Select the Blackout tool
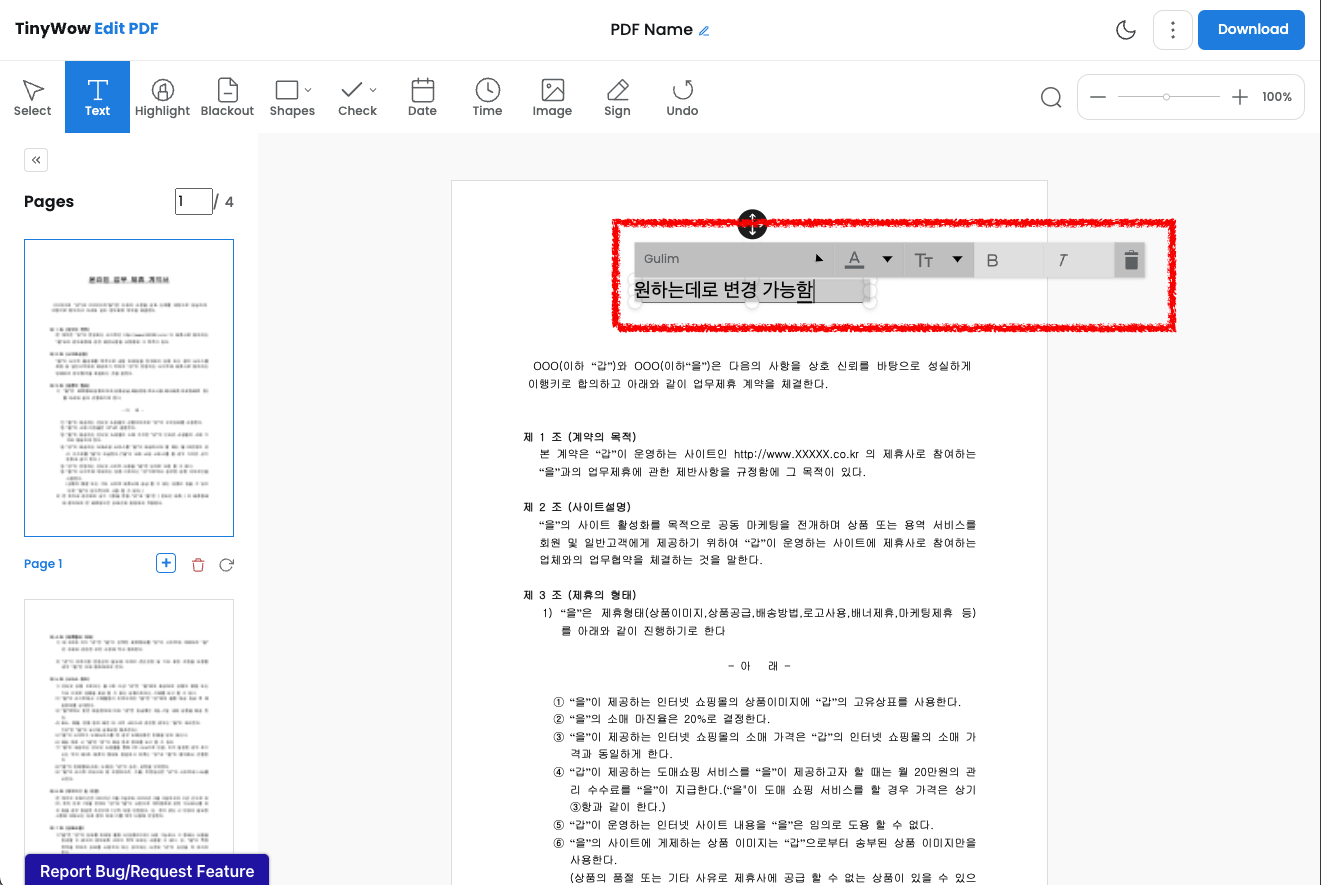 coord(227,97)
